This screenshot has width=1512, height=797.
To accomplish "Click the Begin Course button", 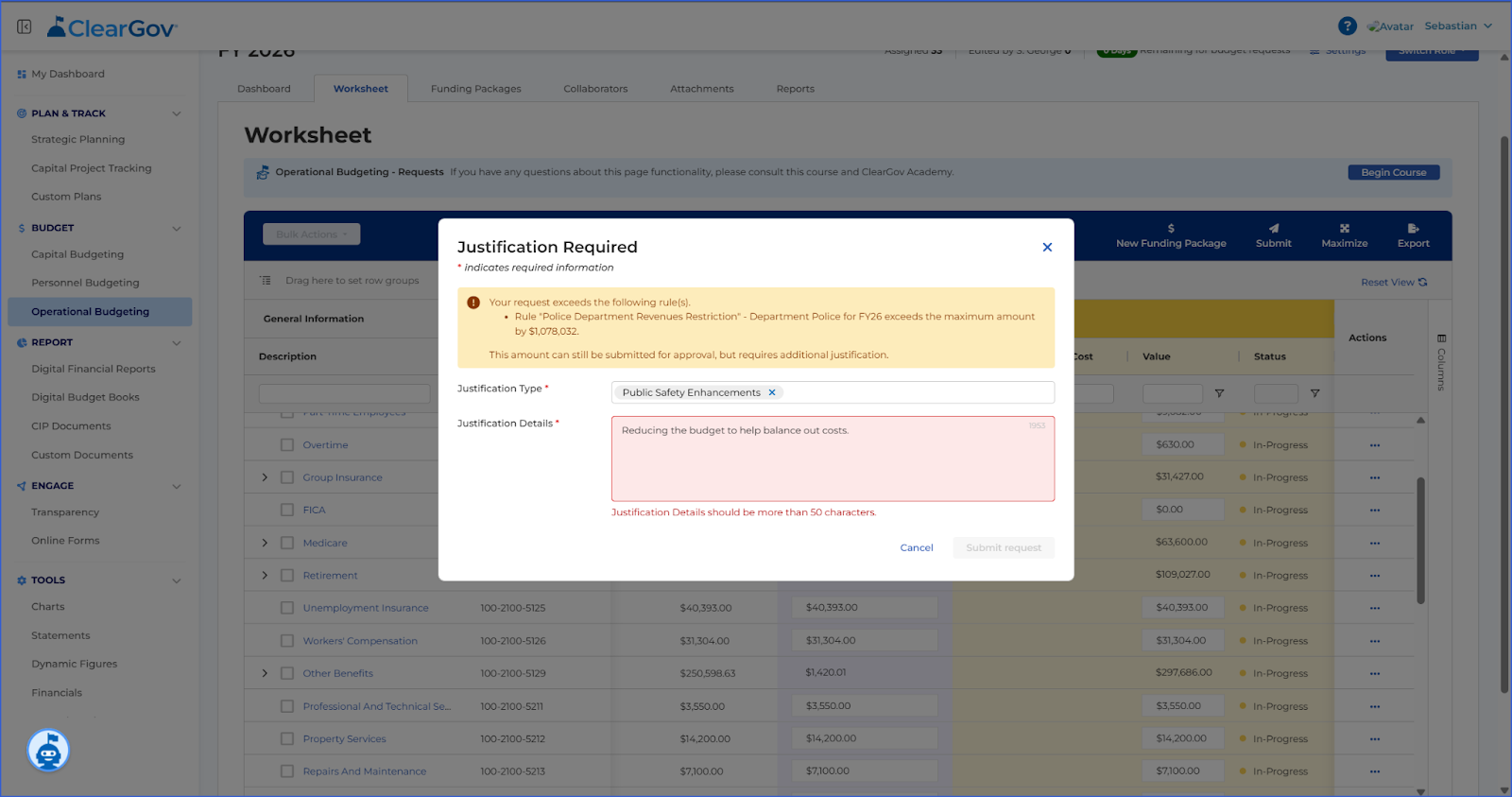I will coord(1394,173).
